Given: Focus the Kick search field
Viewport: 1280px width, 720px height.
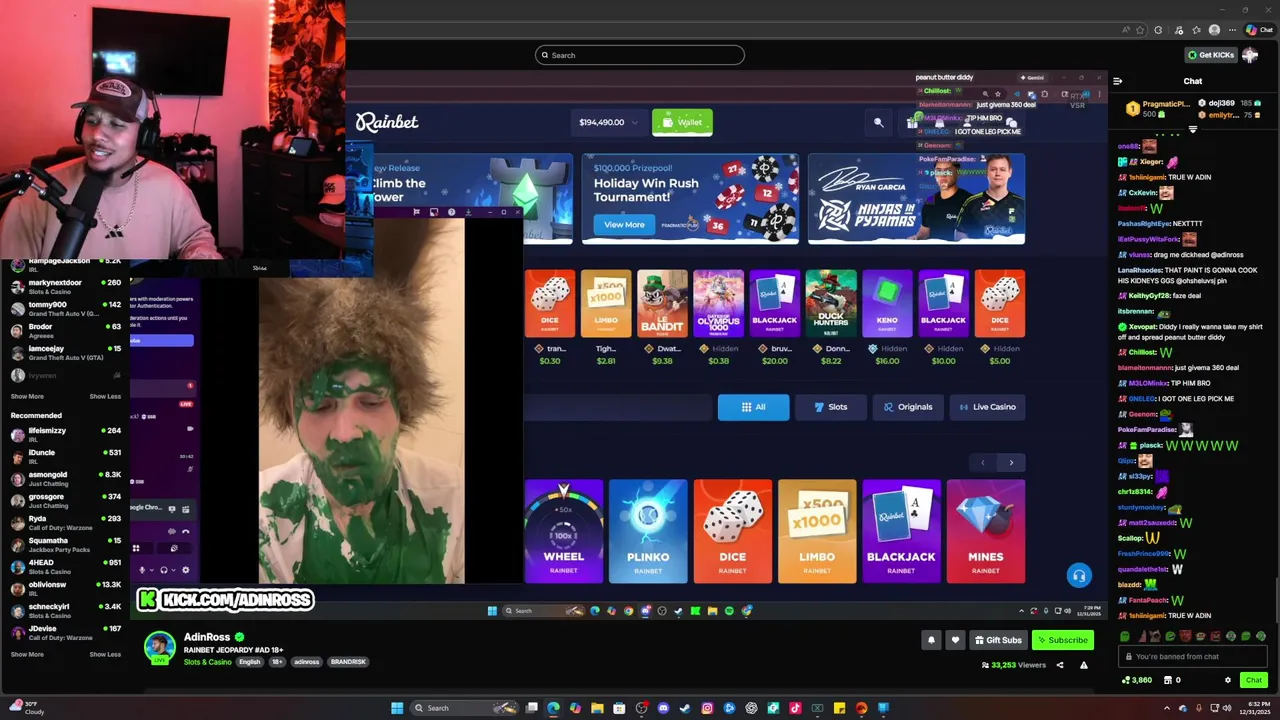Looking at the screenshot, I should (x=640, y=55).
